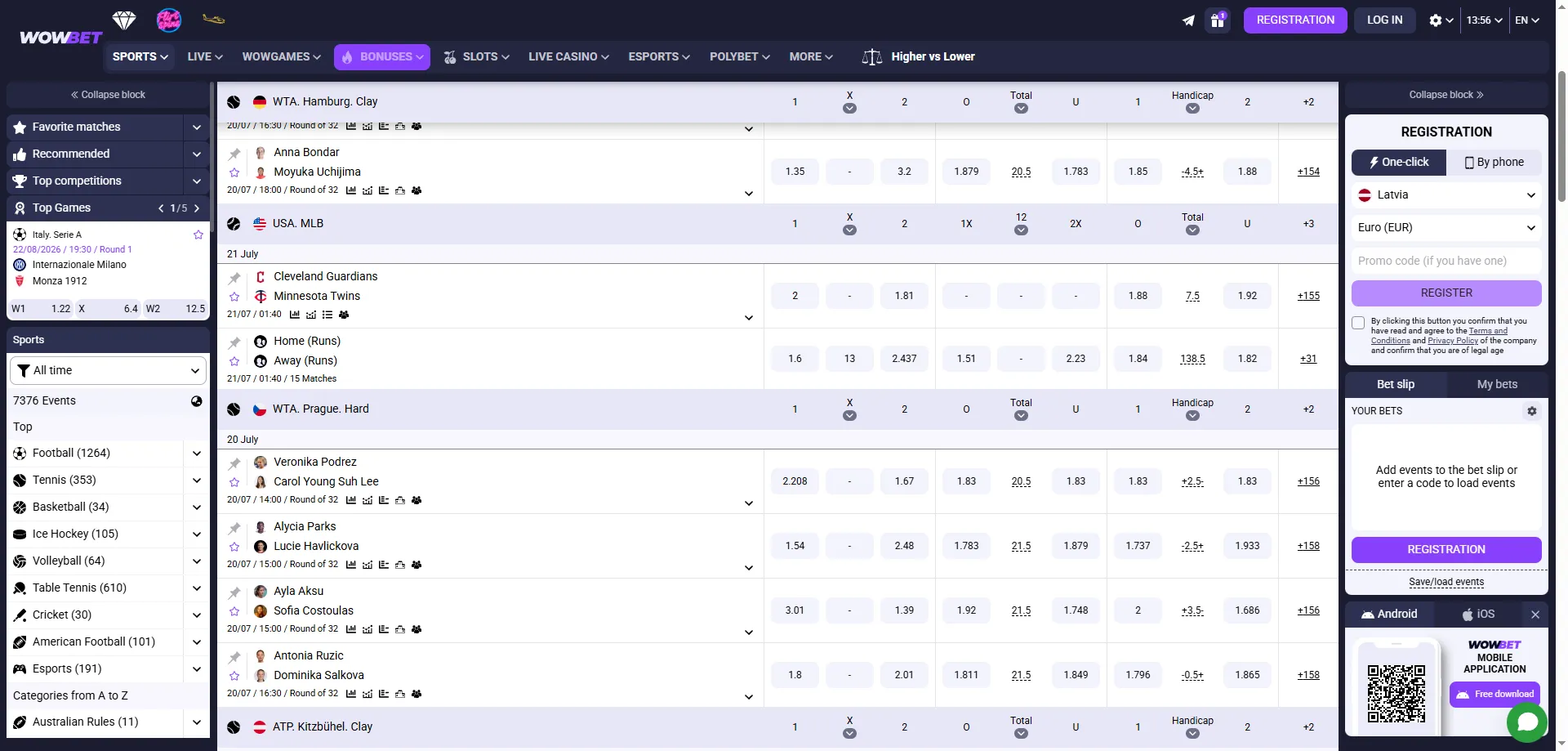
Task: Open the gift box bonus icon
Action: point(1218,20)
